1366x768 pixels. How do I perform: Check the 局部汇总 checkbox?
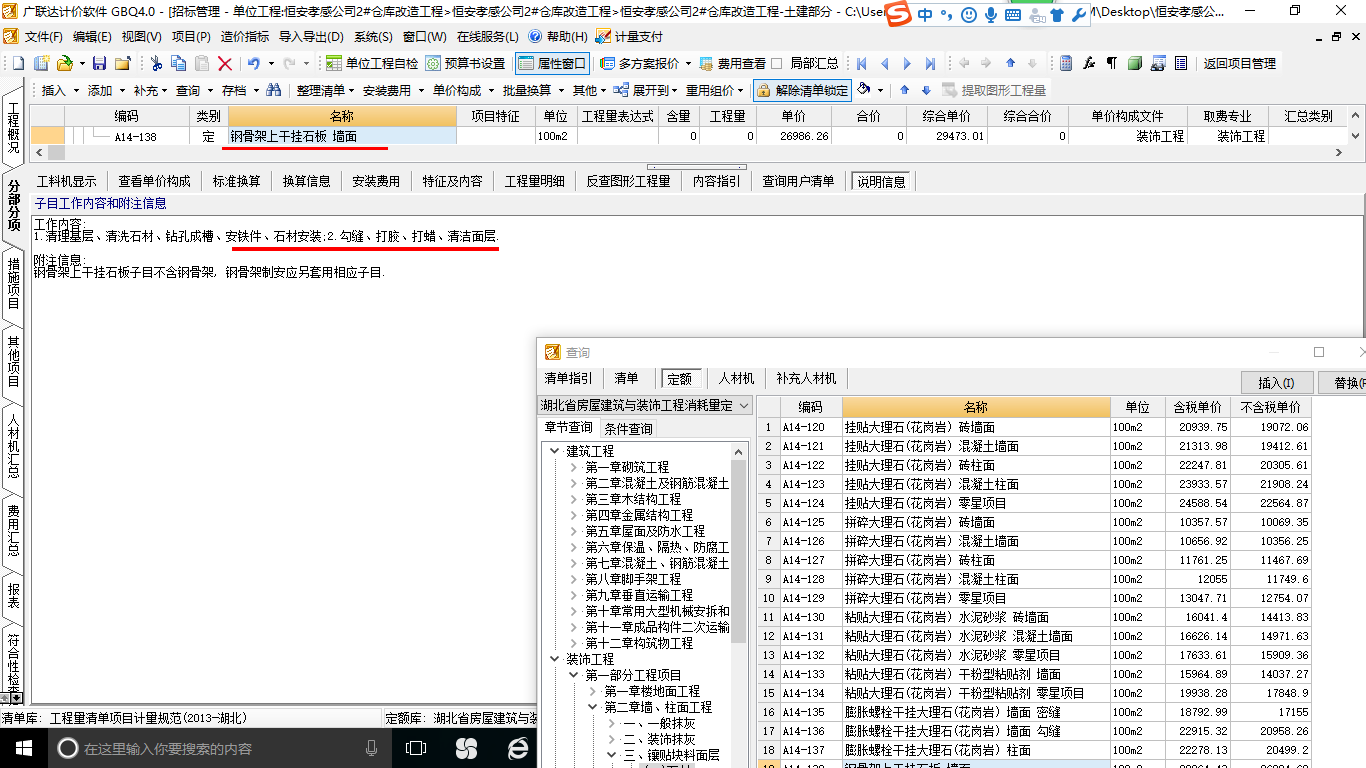776,63
